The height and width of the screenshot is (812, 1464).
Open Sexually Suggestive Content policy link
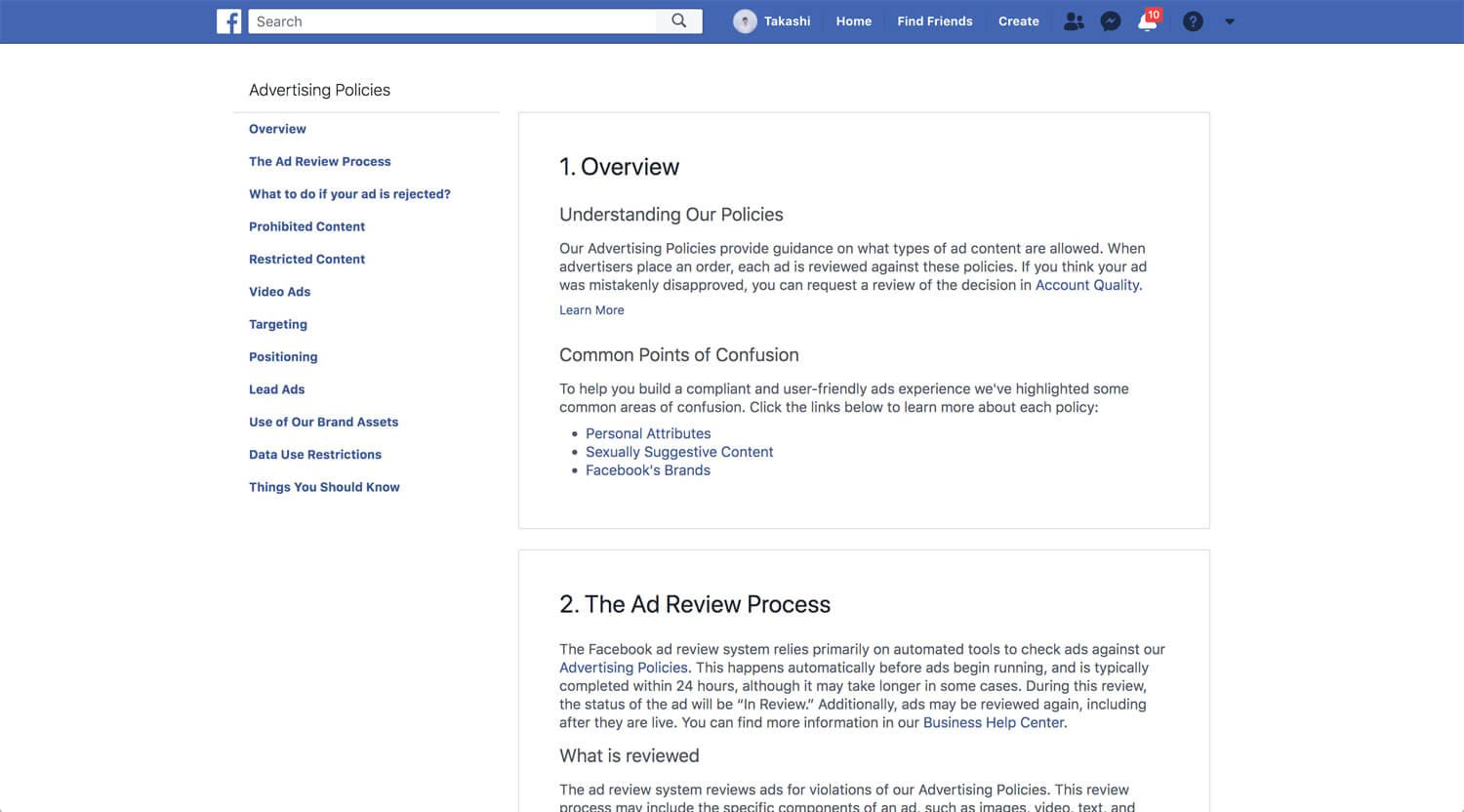click(x=679, y=452)
